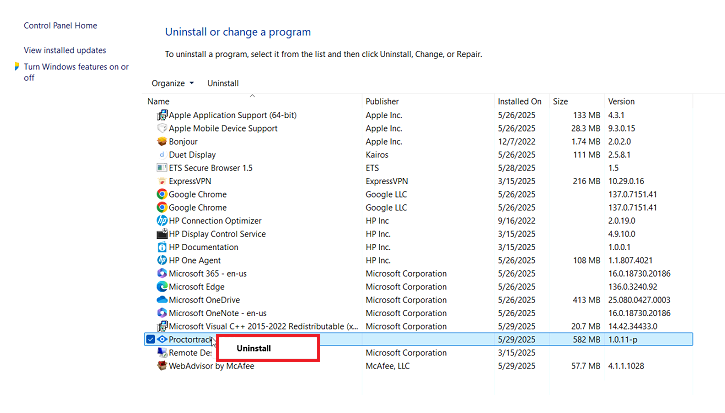Click ETS publisher cell
This screenshot has width=725, height=413.
tap(372, 168)
